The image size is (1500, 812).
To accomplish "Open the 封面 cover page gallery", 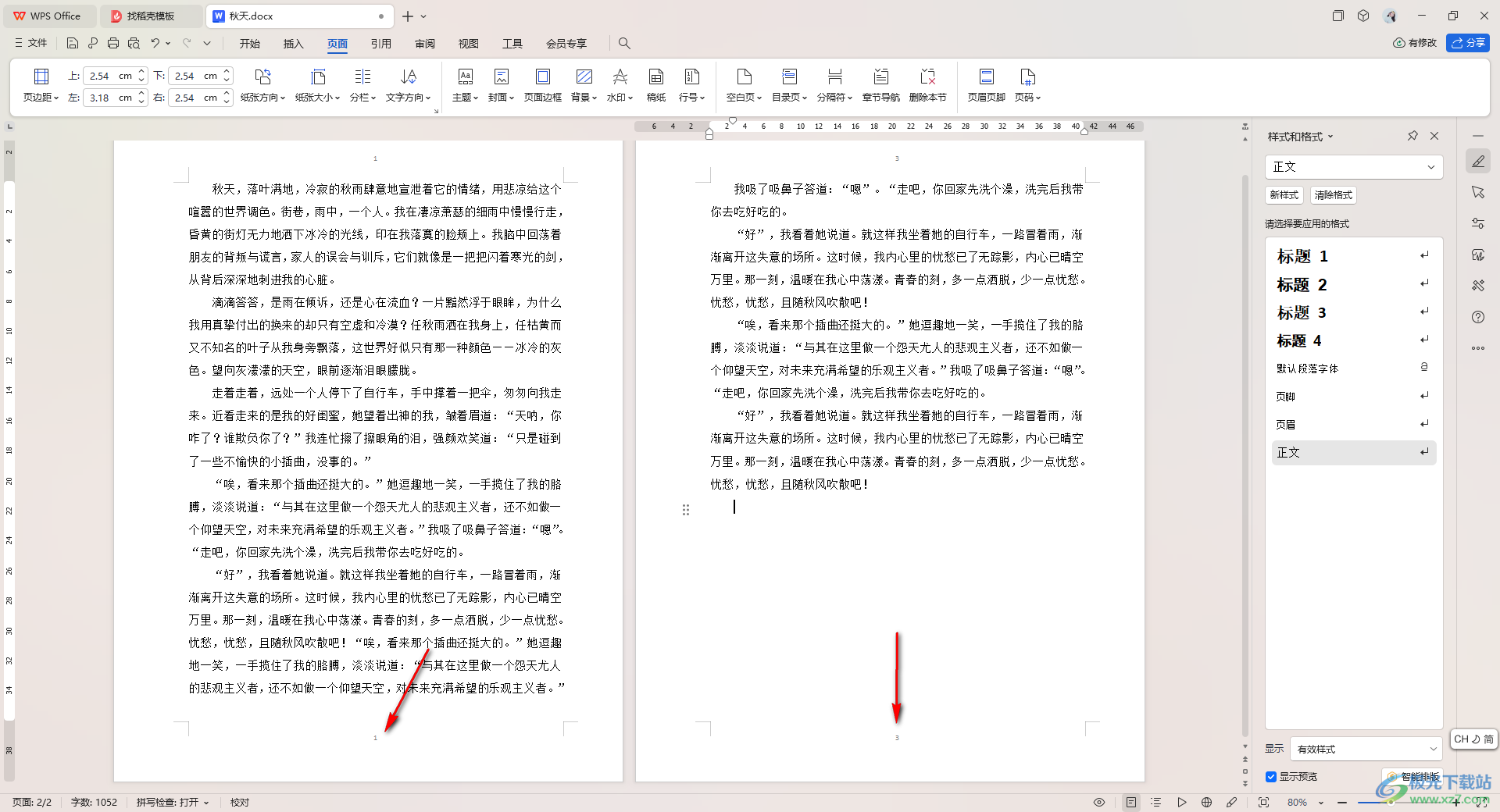I will point(501,85).
